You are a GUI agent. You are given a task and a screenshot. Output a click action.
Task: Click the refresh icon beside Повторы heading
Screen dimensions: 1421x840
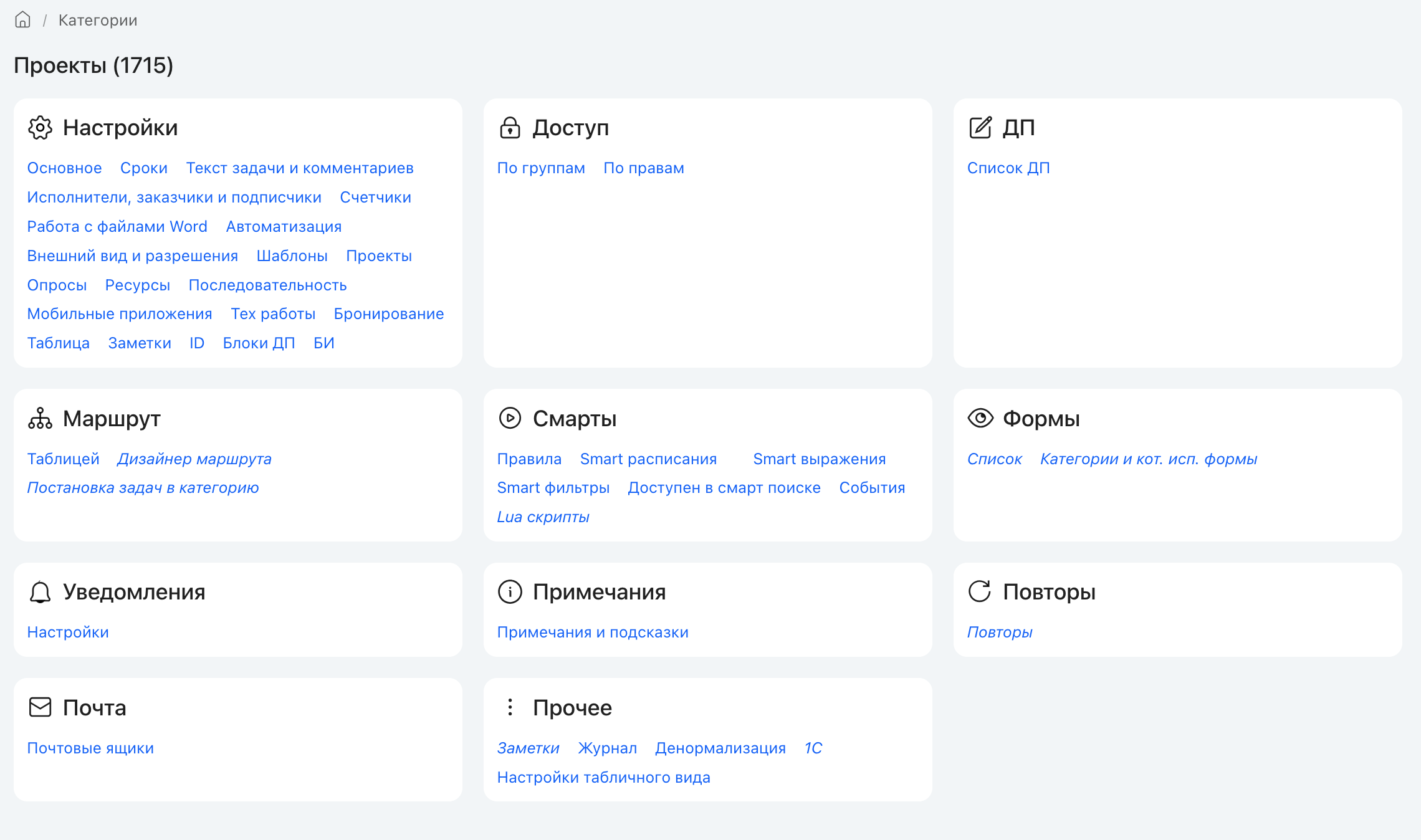(980, 591)
